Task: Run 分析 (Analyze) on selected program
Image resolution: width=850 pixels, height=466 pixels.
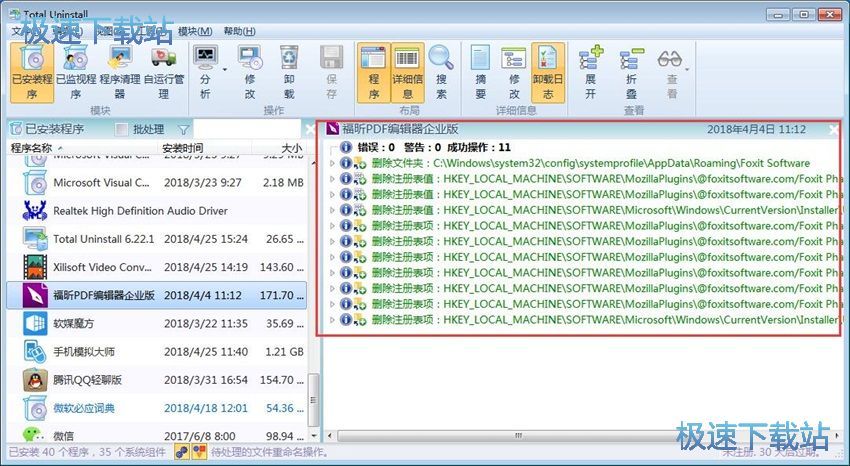Action: click(205, 73)
